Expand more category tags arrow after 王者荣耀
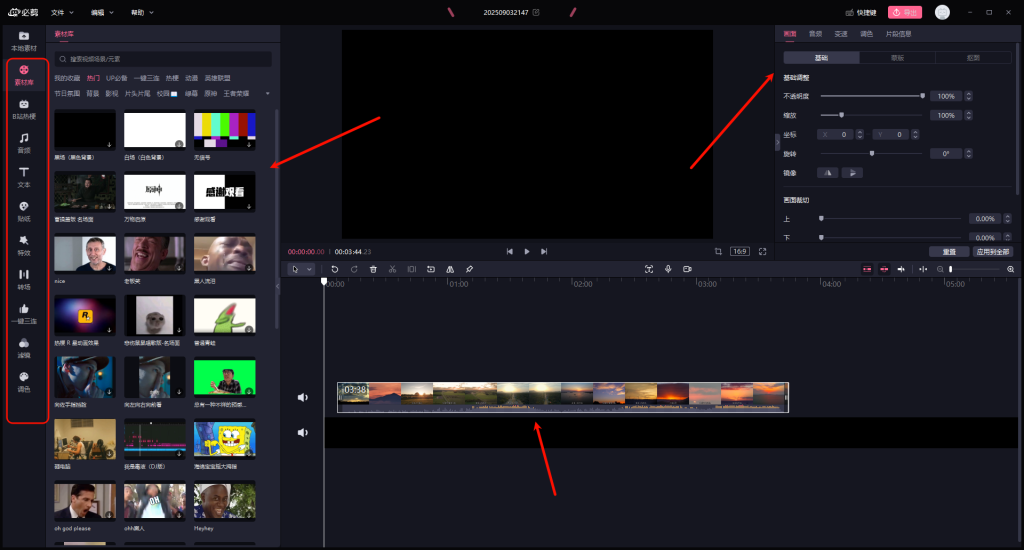 (267, 93)
